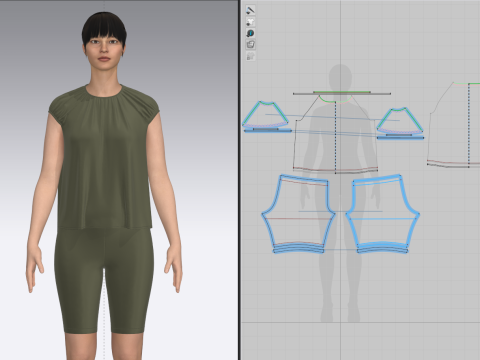Select the hem band below right shorts pattern

[x=382, y=250]
